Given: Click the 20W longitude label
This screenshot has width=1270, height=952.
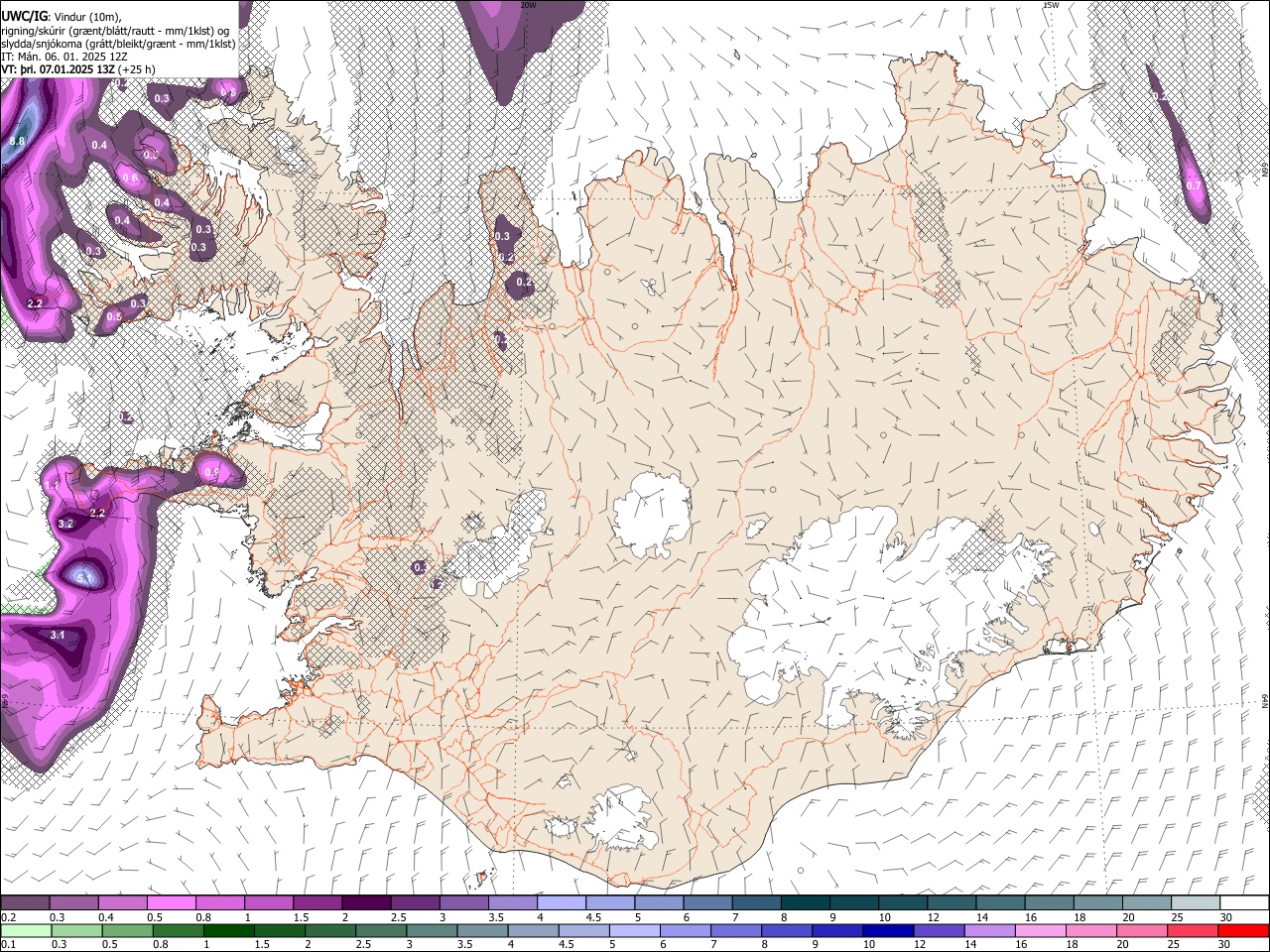Looking at the screenshot, I should (528, 5).
